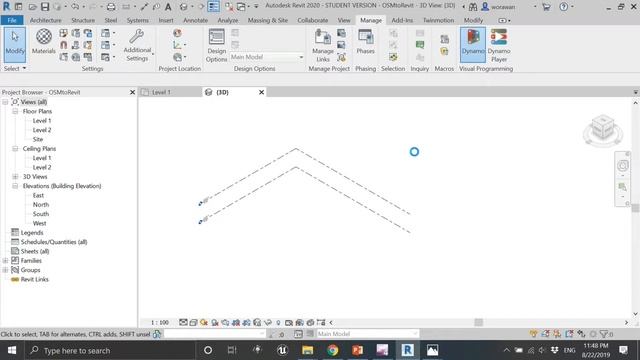Image resolution: width=640 pixels, height=360 pixels.
Task: Expand the 3D Views node
Action: [15, 177]
